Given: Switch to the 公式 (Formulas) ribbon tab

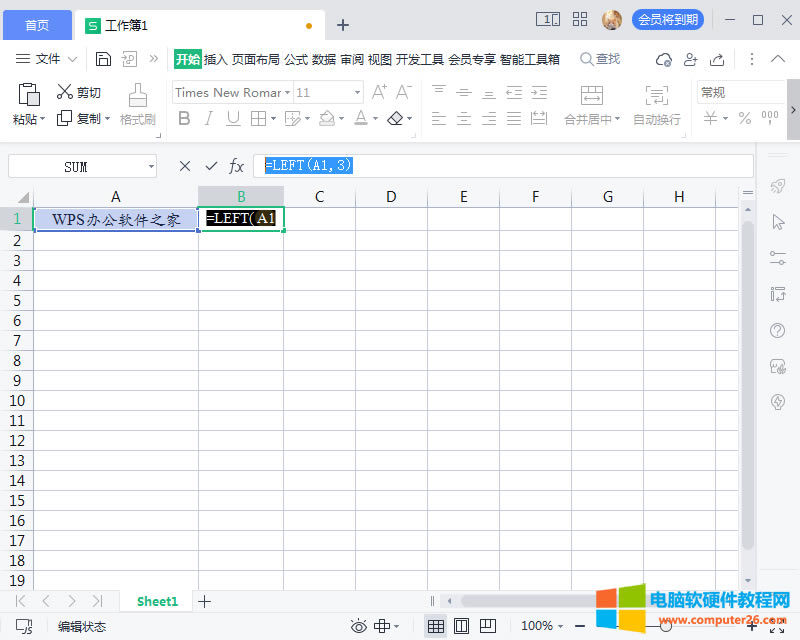Looking at the screenshot, I should 296,59.
